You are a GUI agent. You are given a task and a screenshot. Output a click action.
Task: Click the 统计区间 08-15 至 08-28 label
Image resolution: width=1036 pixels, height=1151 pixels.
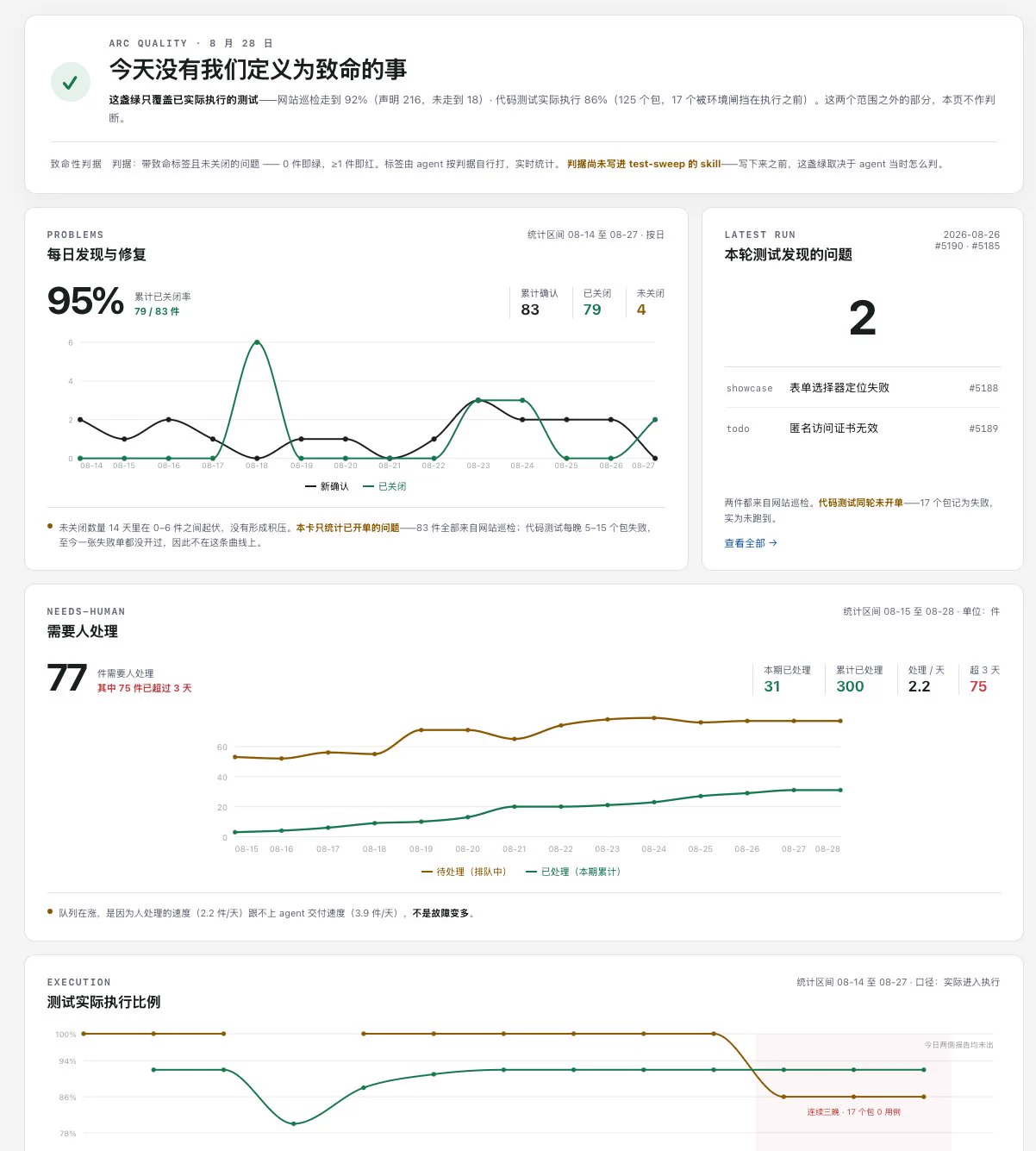click(899, 611)
